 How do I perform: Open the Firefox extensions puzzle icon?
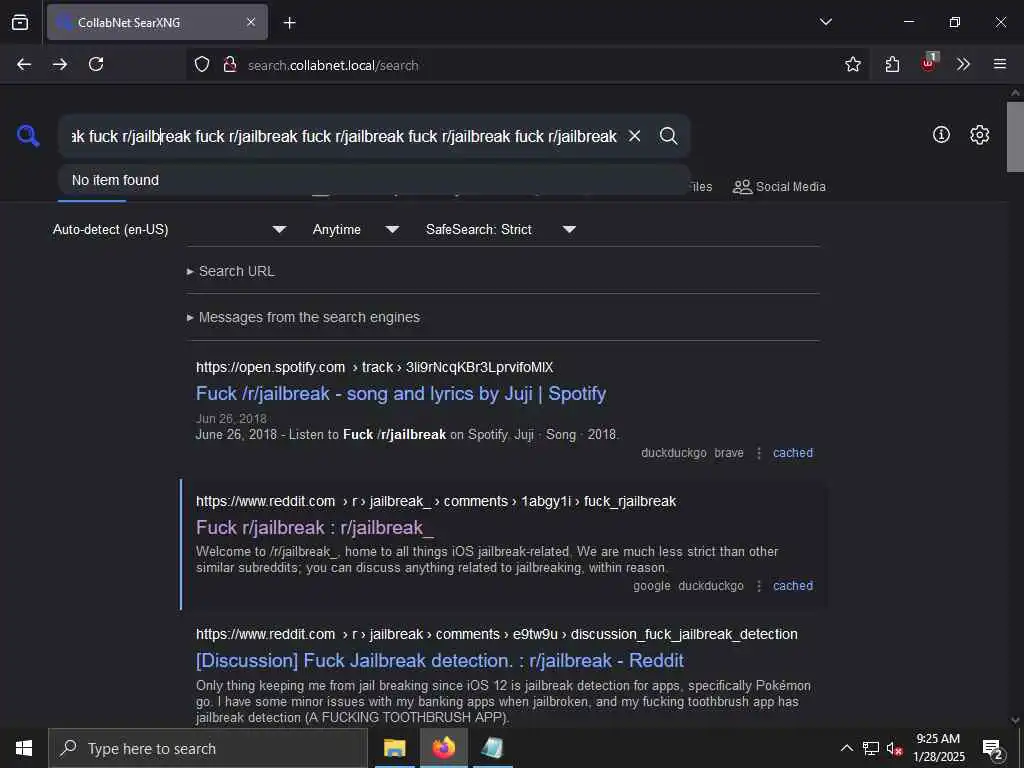pos(892,64)
